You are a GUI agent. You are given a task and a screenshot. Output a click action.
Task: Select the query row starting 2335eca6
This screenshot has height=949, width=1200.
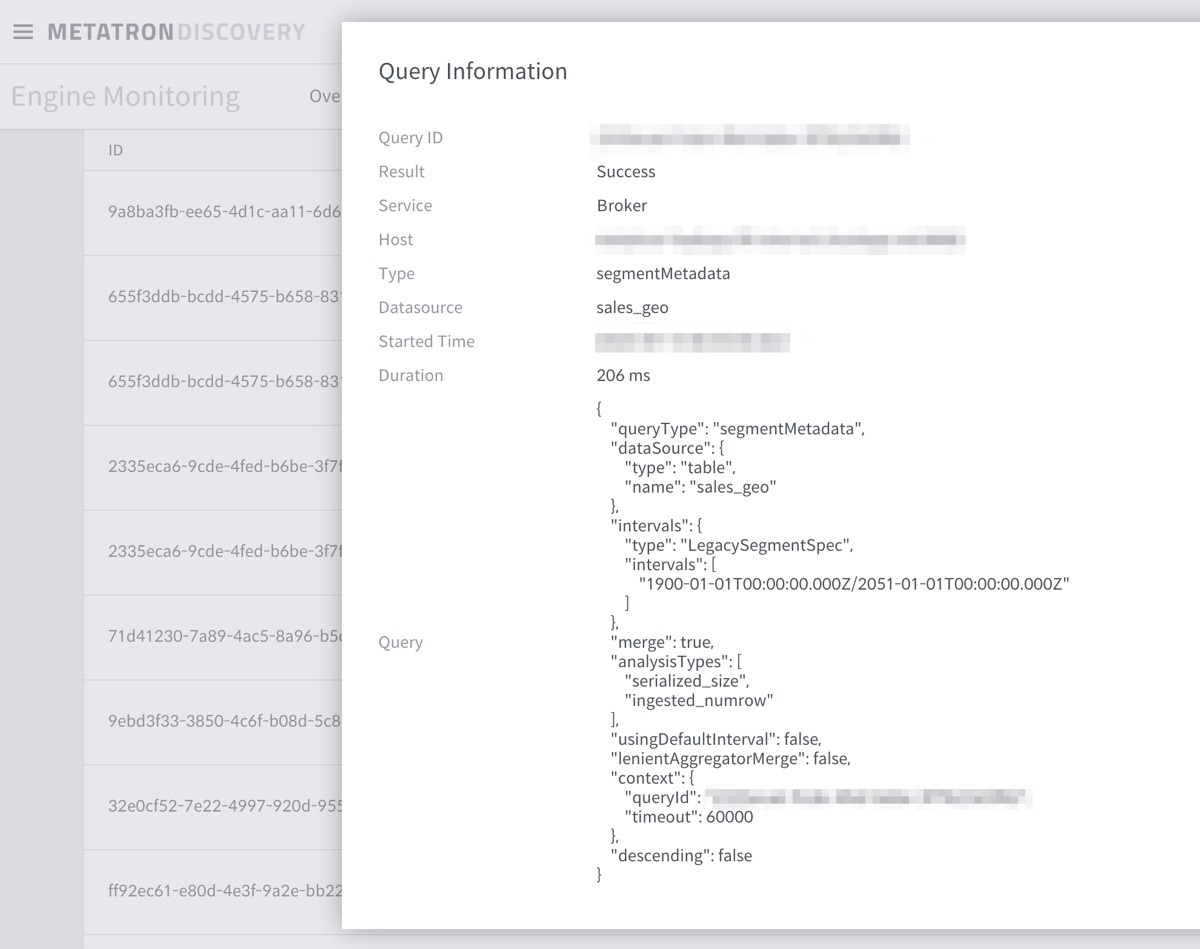pos(215,467)
